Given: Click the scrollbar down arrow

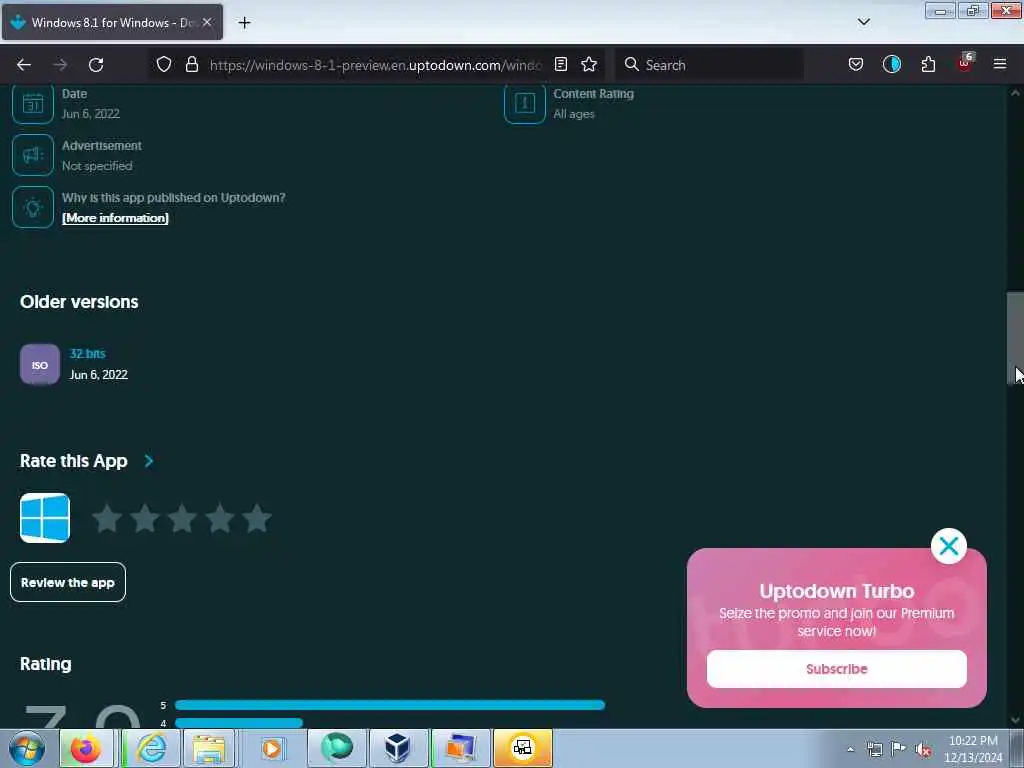Looking at the screenshot, I should pyautogui.click(x=1015, y=720).
